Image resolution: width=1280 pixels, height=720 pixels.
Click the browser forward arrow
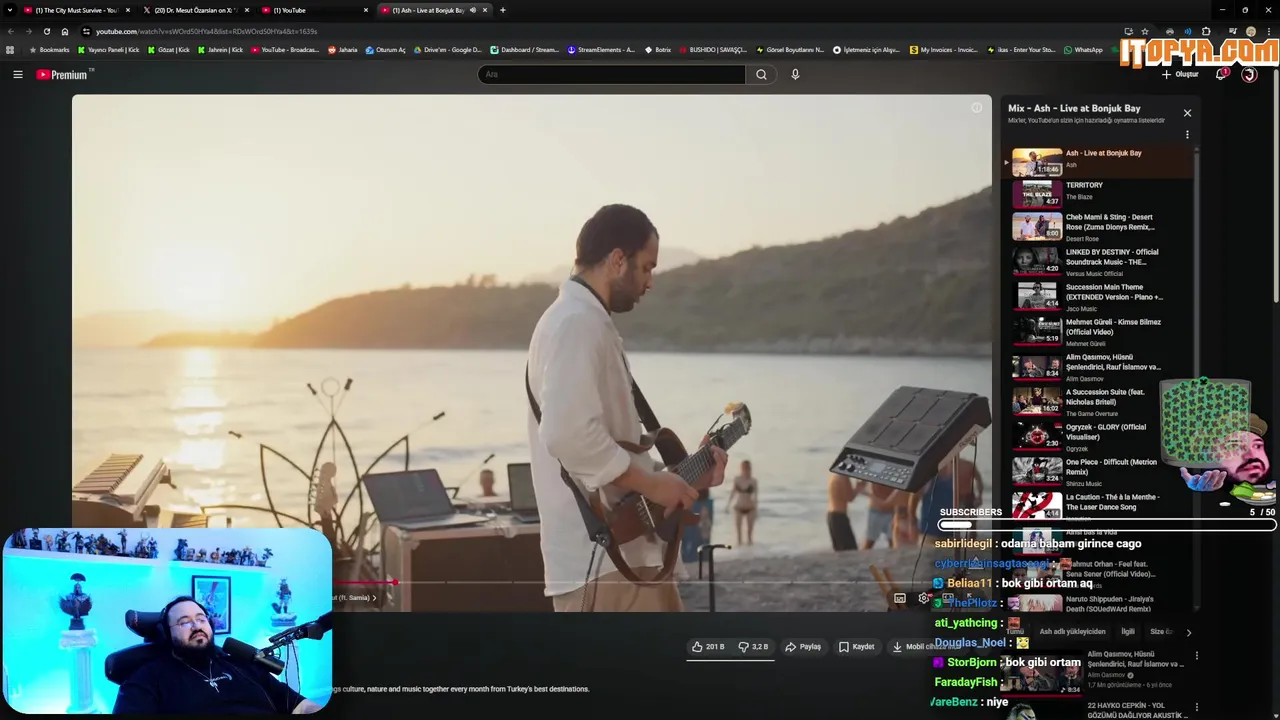click(x=28, y=31)
